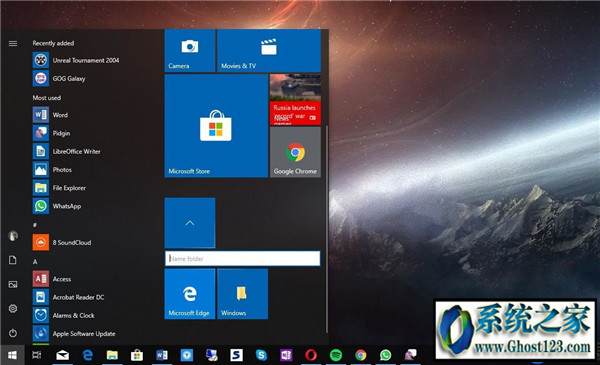Open Power options in Start sidebar

[x=13, y=333]
